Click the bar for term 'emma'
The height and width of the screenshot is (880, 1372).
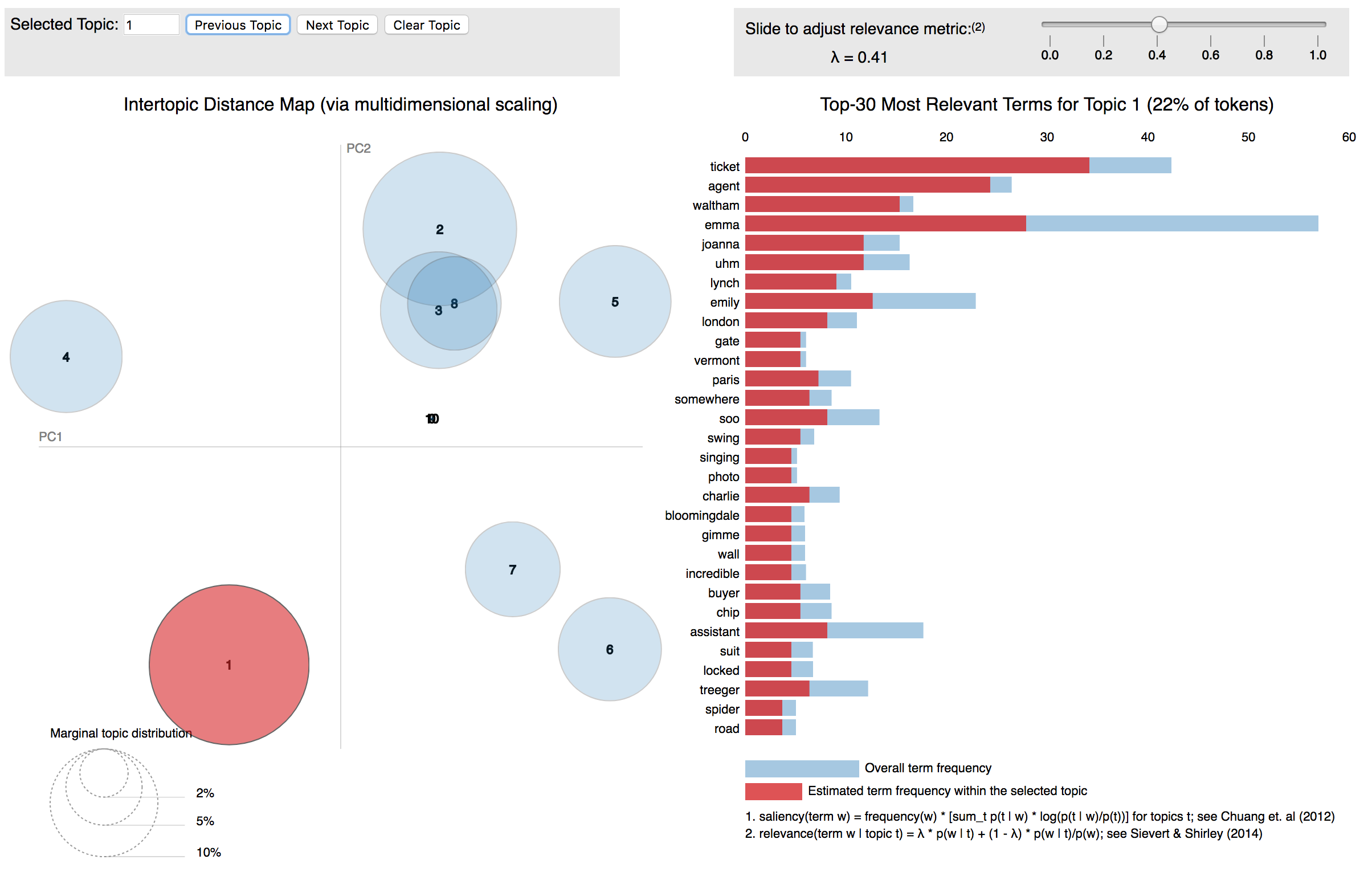[885, 225]
